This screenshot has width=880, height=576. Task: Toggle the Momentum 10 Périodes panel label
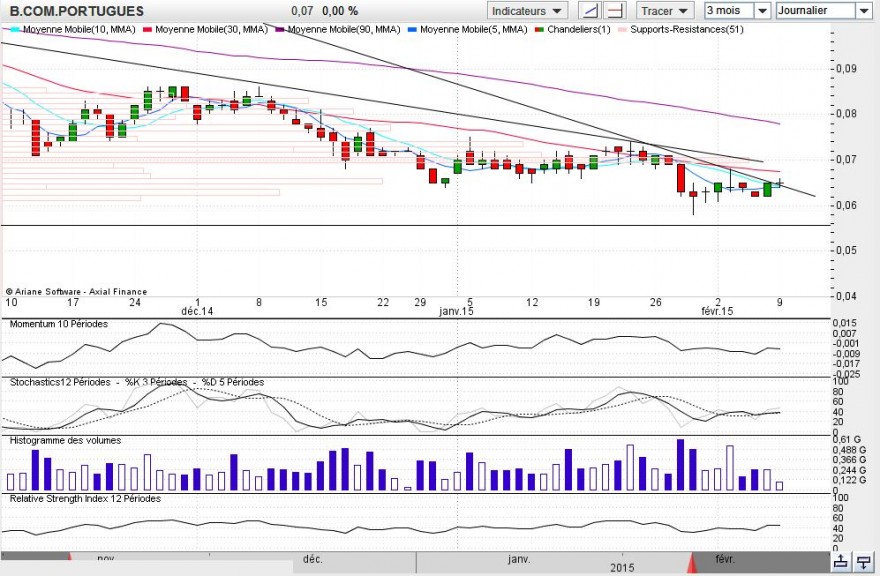56,323
